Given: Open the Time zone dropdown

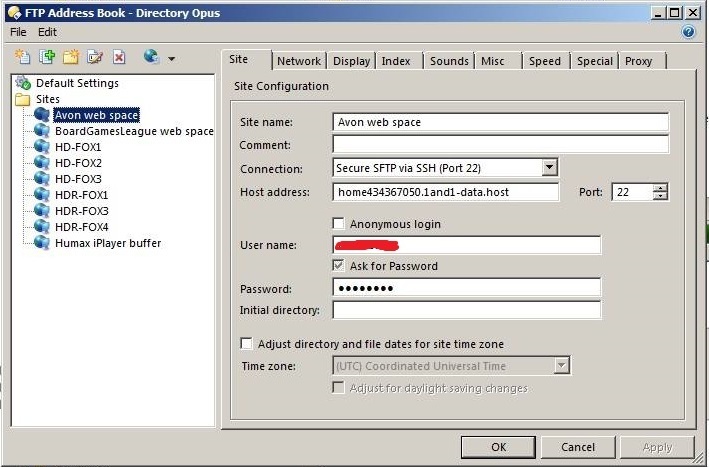Looking at the screenshot, I should (x=561, y=365).
